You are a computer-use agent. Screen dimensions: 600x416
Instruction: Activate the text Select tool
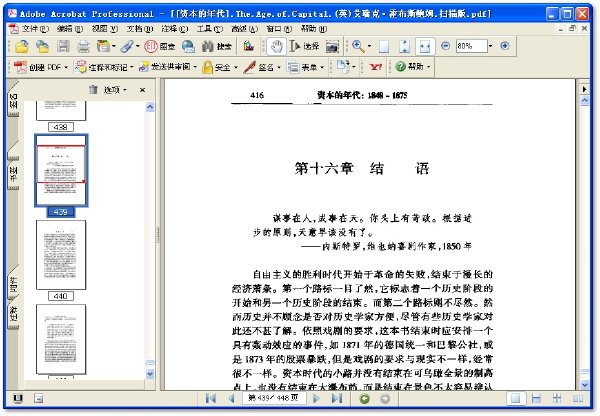[304, 46]
